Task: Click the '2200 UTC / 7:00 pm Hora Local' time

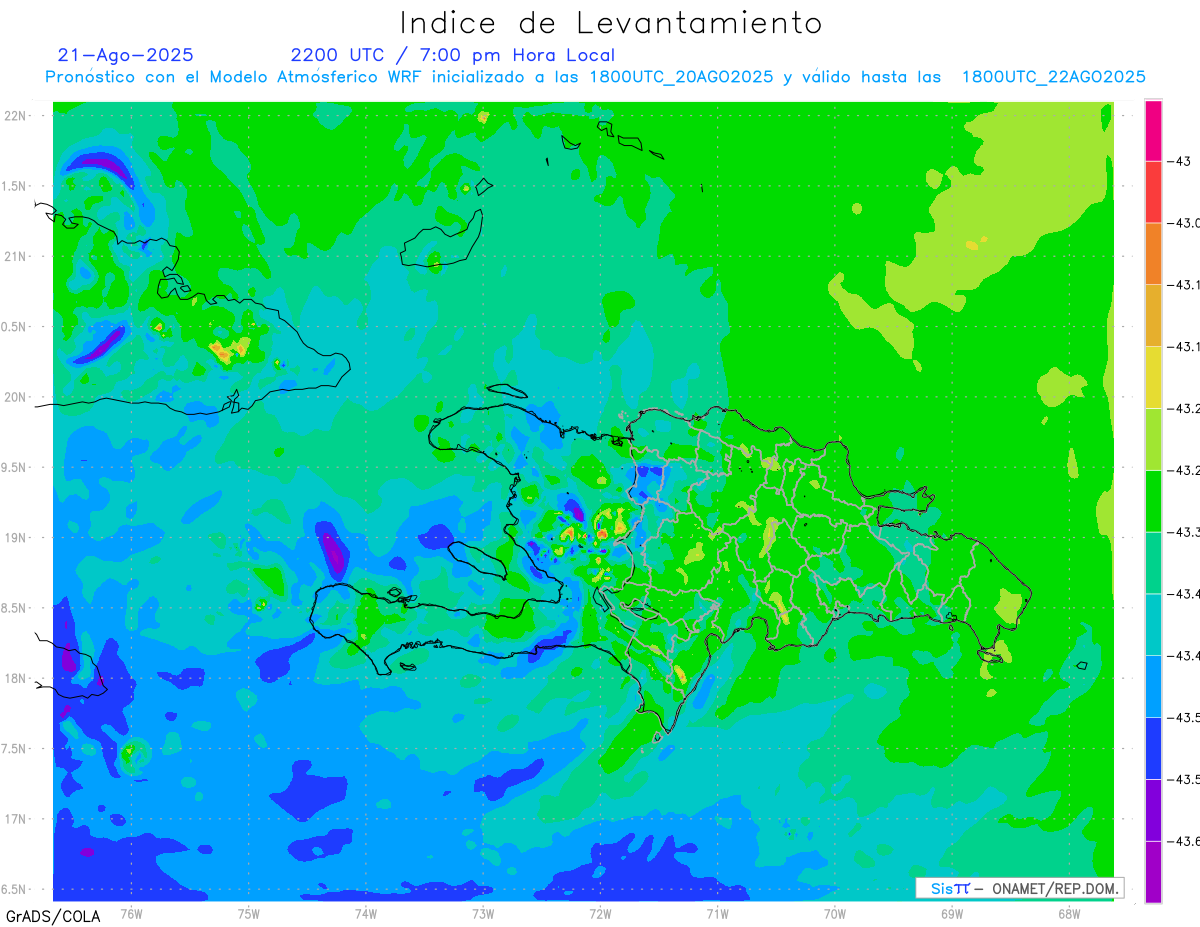Action: (x=453, y=55)
